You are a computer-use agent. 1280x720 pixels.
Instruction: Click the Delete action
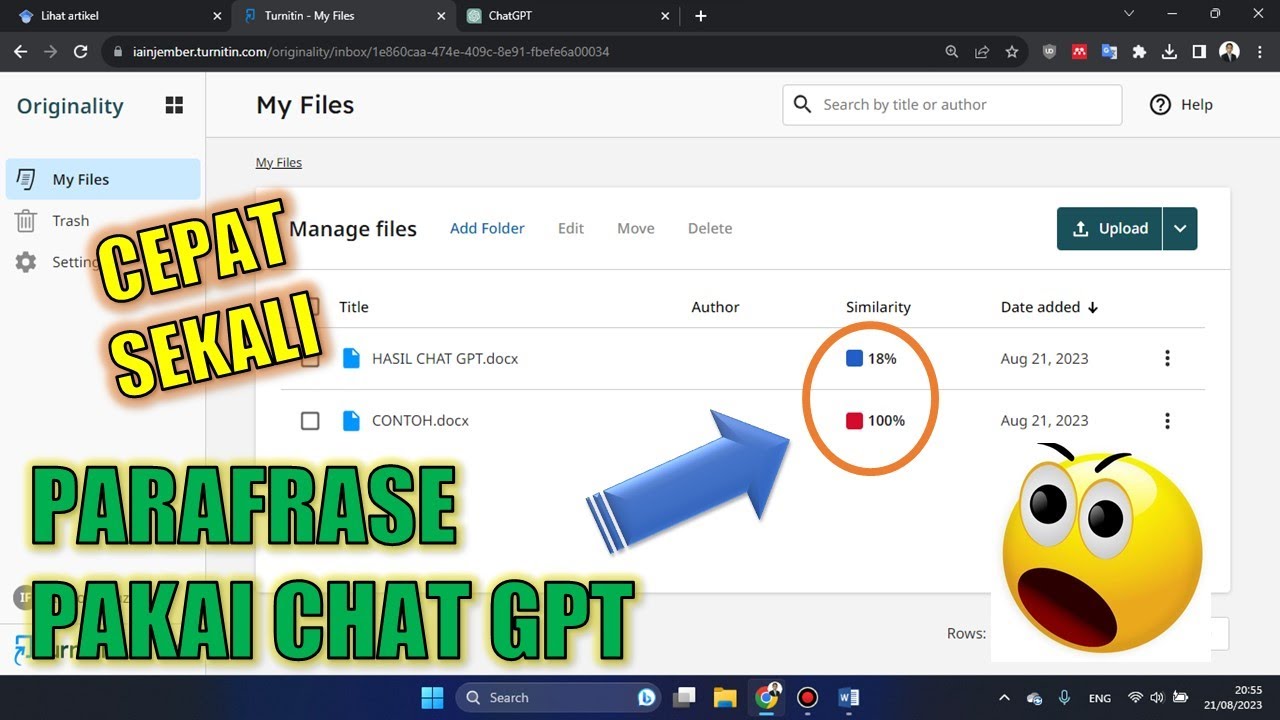(710, 228)
